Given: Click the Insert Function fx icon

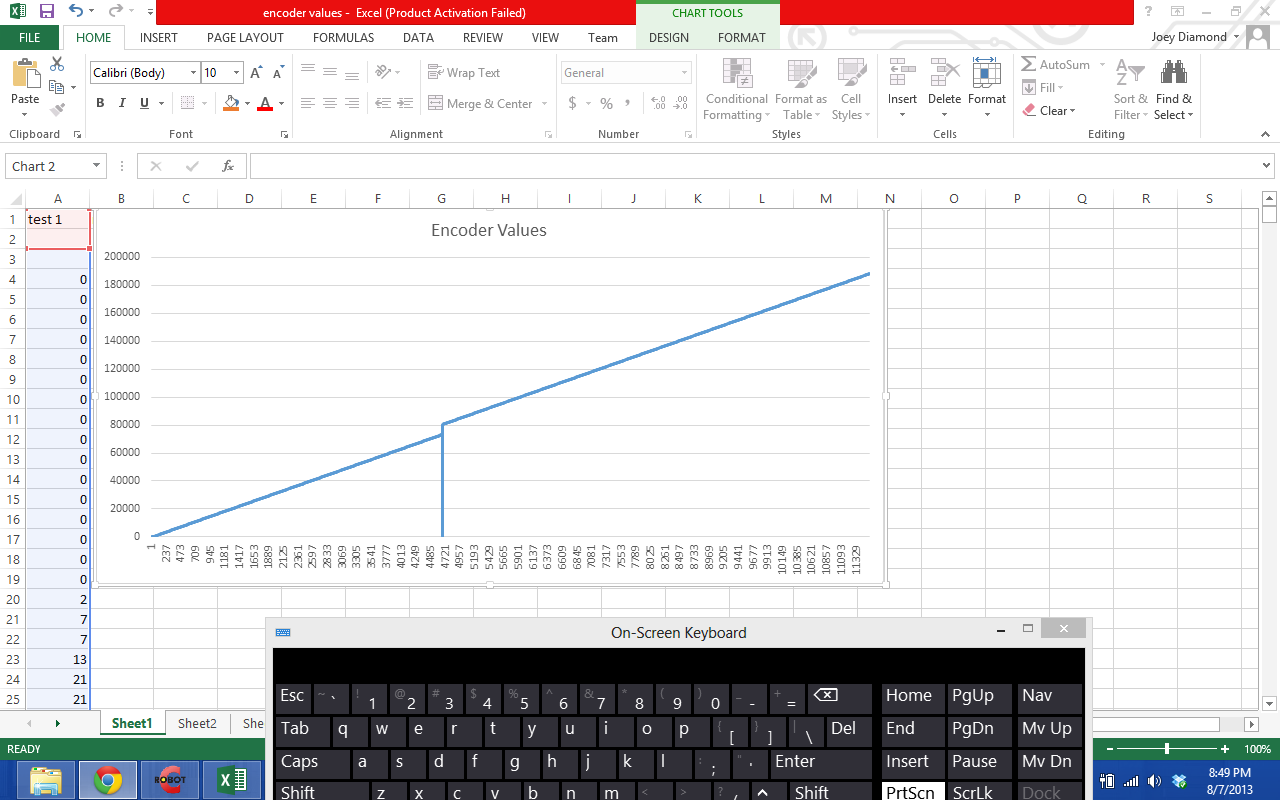Looking at the screenshot, I should click(x=228, y=166).
